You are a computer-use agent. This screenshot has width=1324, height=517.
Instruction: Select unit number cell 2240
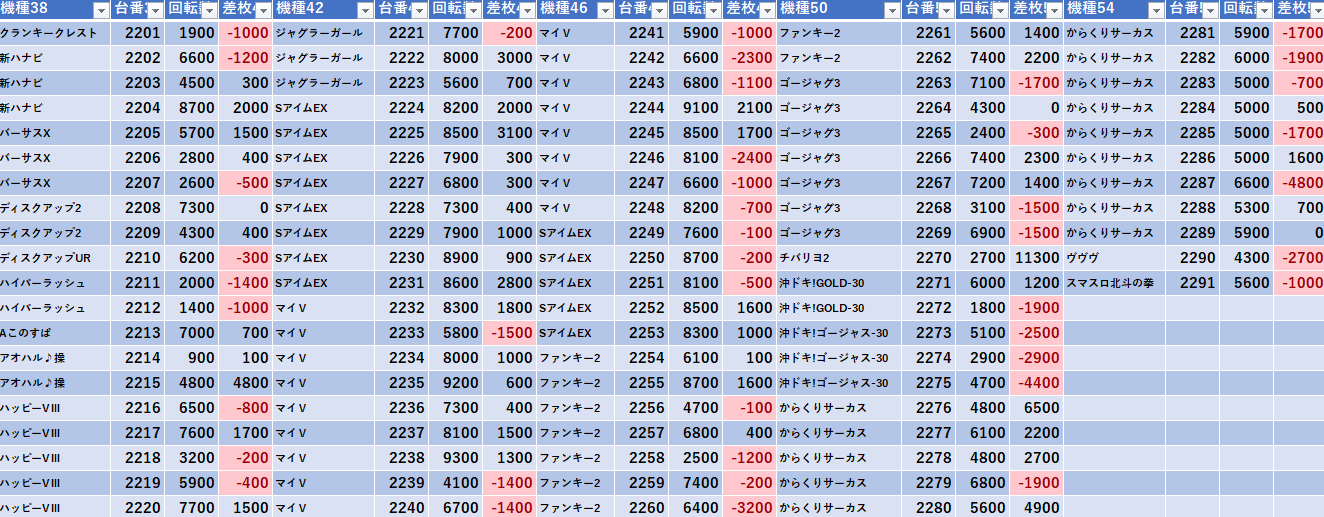point(401,507)
